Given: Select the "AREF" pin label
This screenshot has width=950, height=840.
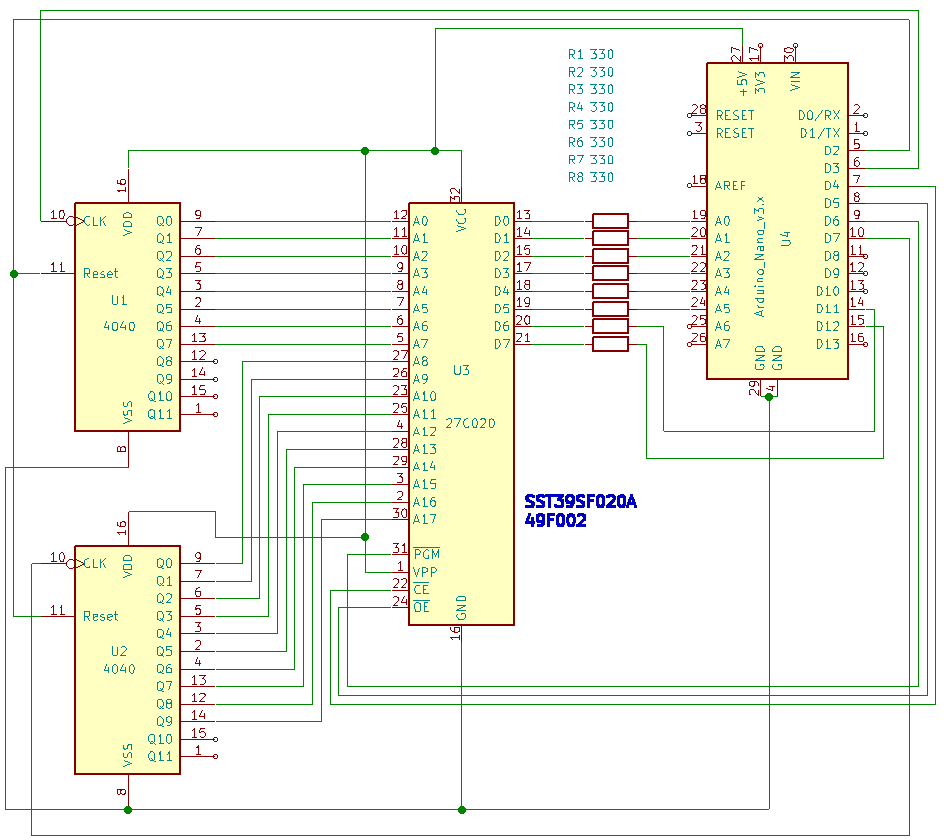Looking at the screenshot, I should coord(730,185).
